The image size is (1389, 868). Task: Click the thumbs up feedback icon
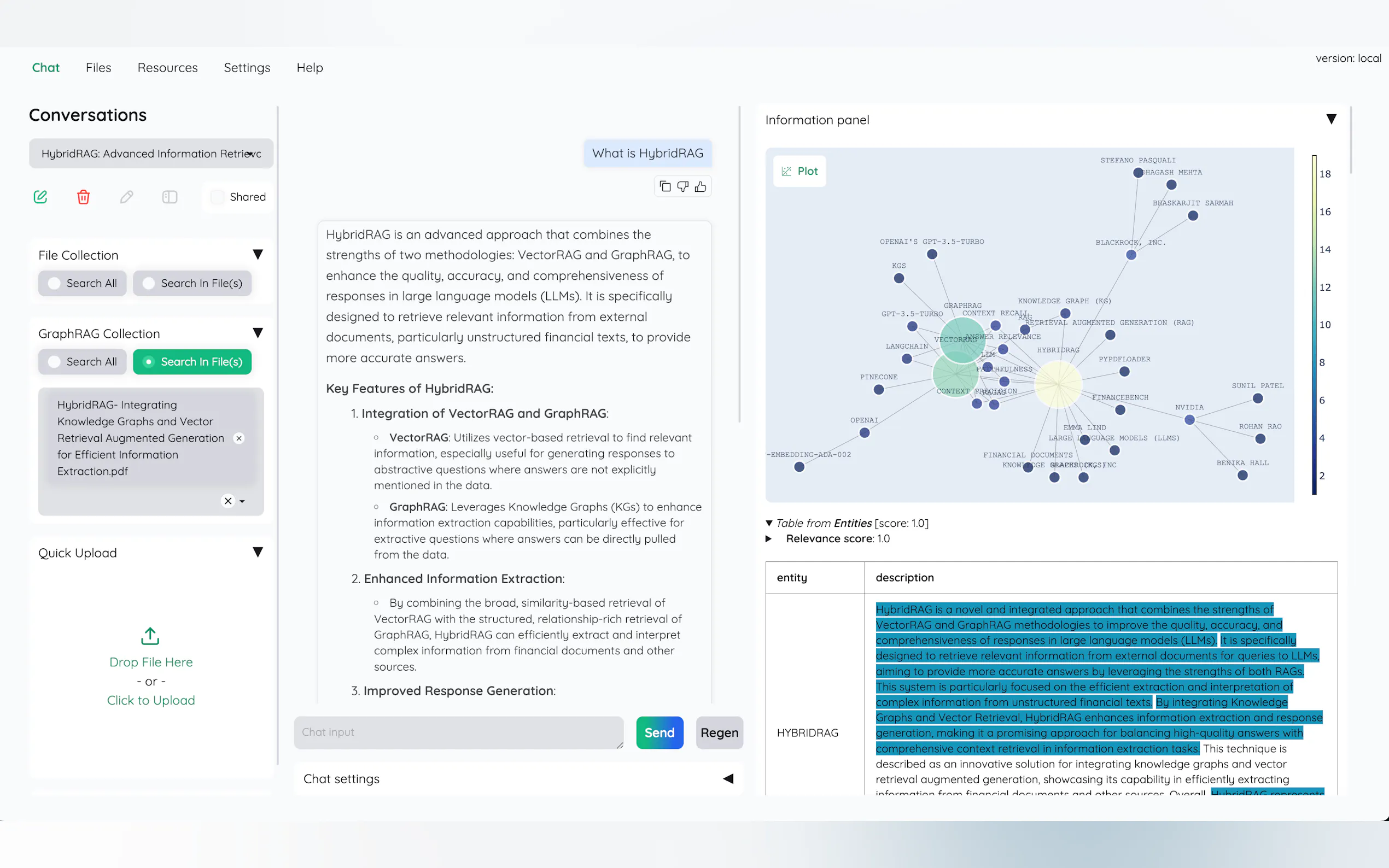tap(701, 186)
